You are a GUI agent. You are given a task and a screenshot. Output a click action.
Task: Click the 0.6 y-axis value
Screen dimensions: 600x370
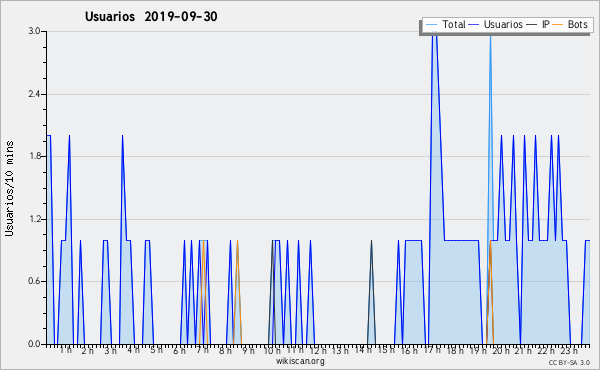pyautogui.click(x=34, y=281)
